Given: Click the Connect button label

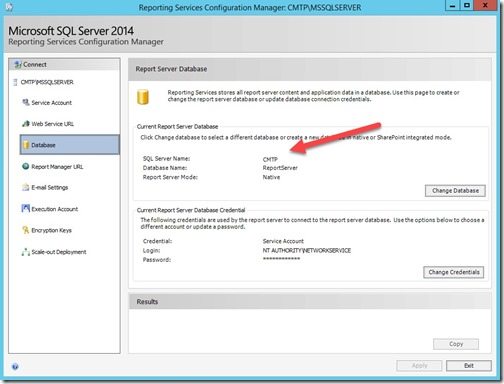Looking at the screenshot, I should (x=35, y=65).
